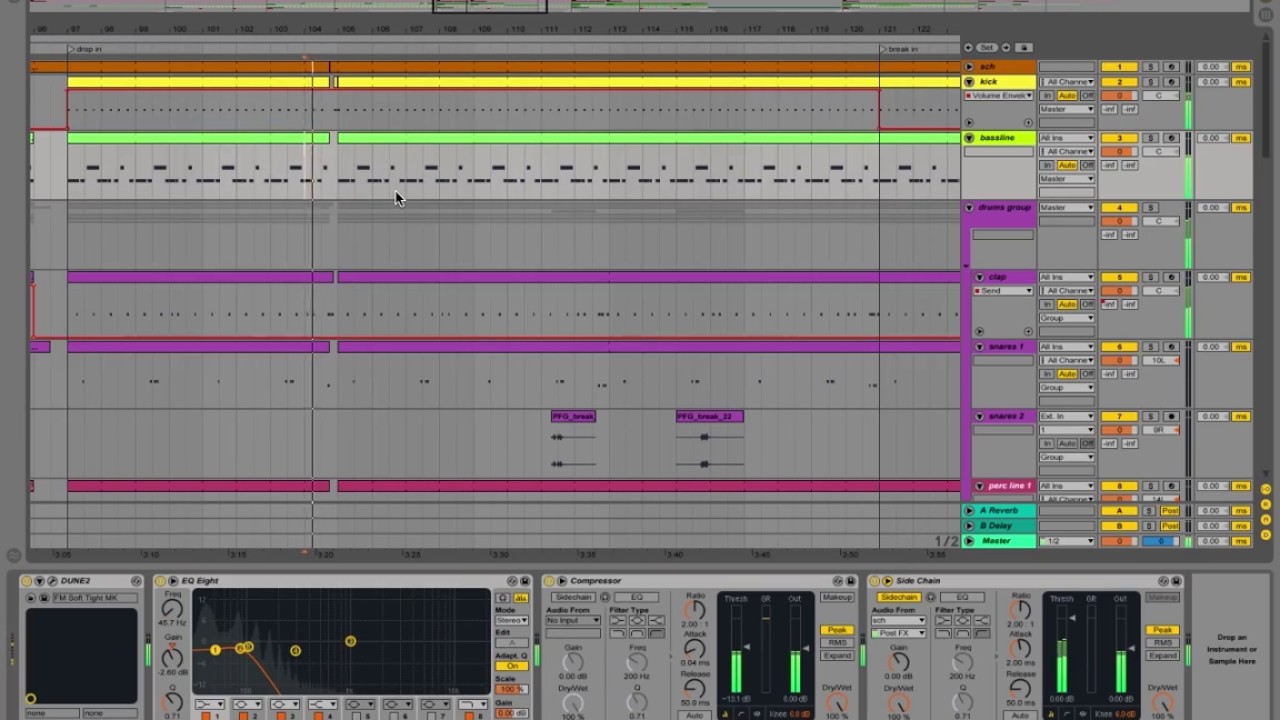Go to previous locator arrow
This screenshot has height=720, width=1280.
(x=968, y=47)
